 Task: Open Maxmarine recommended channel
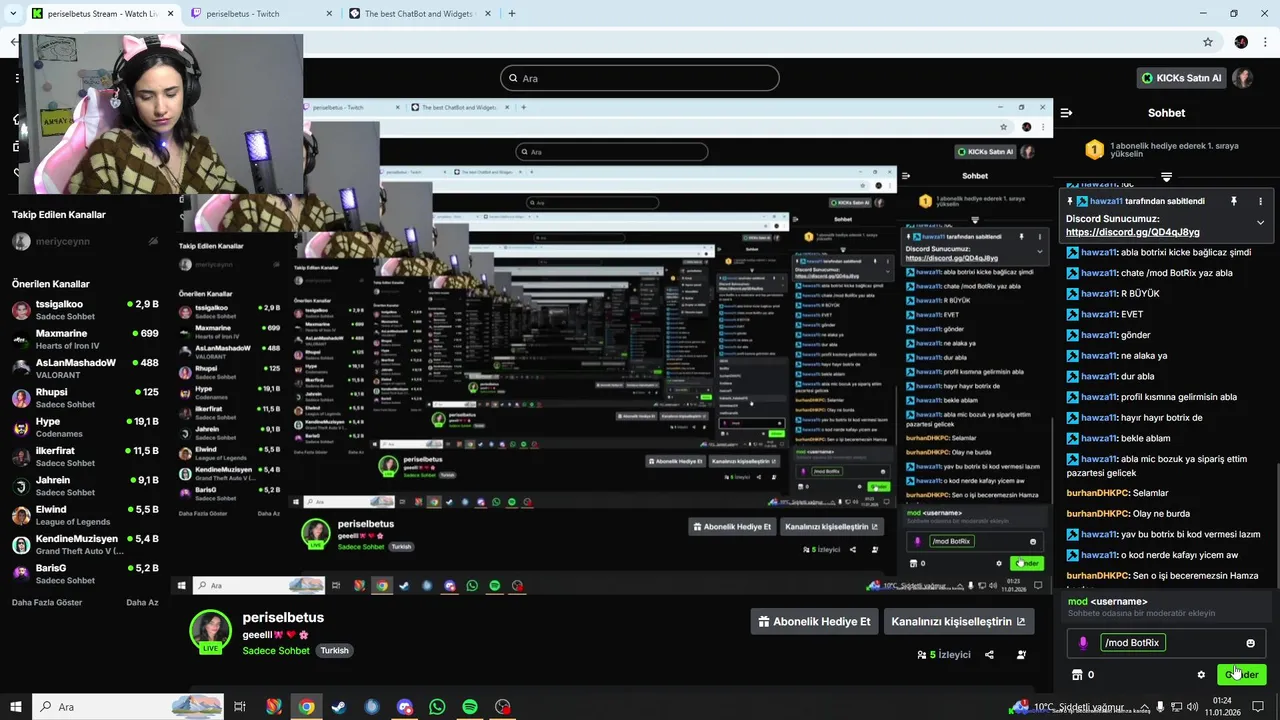85,339
